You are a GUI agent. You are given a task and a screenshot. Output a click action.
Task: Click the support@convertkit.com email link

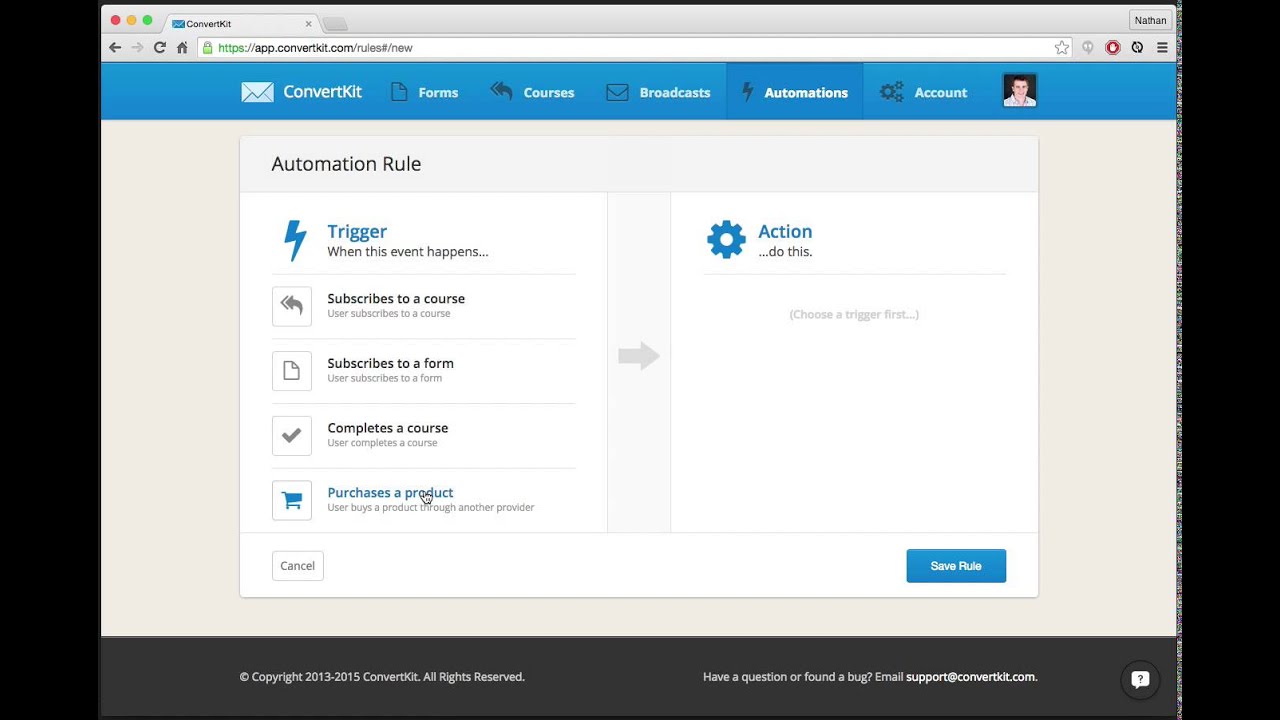(x=970, y=677)
